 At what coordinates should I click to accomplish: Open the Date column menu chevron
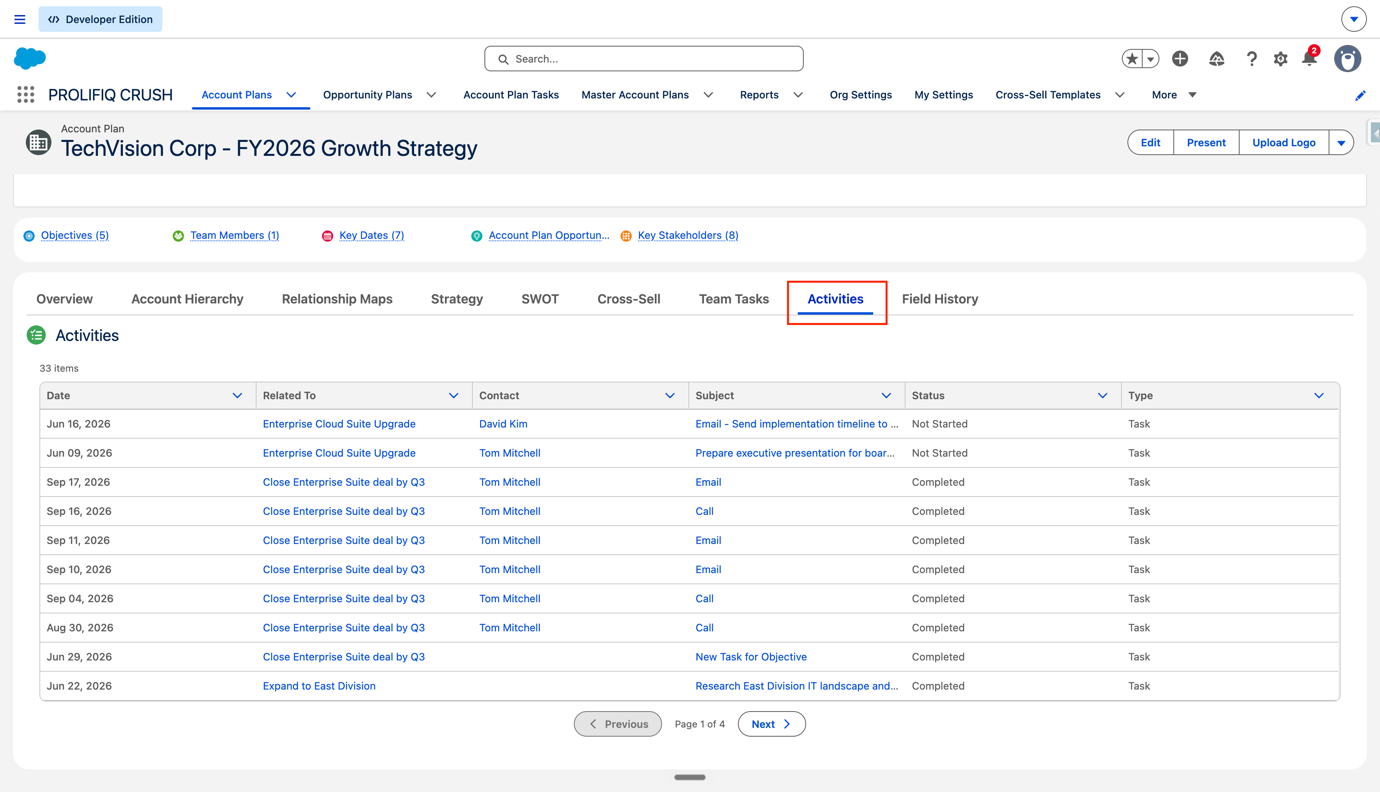point(237,396)
